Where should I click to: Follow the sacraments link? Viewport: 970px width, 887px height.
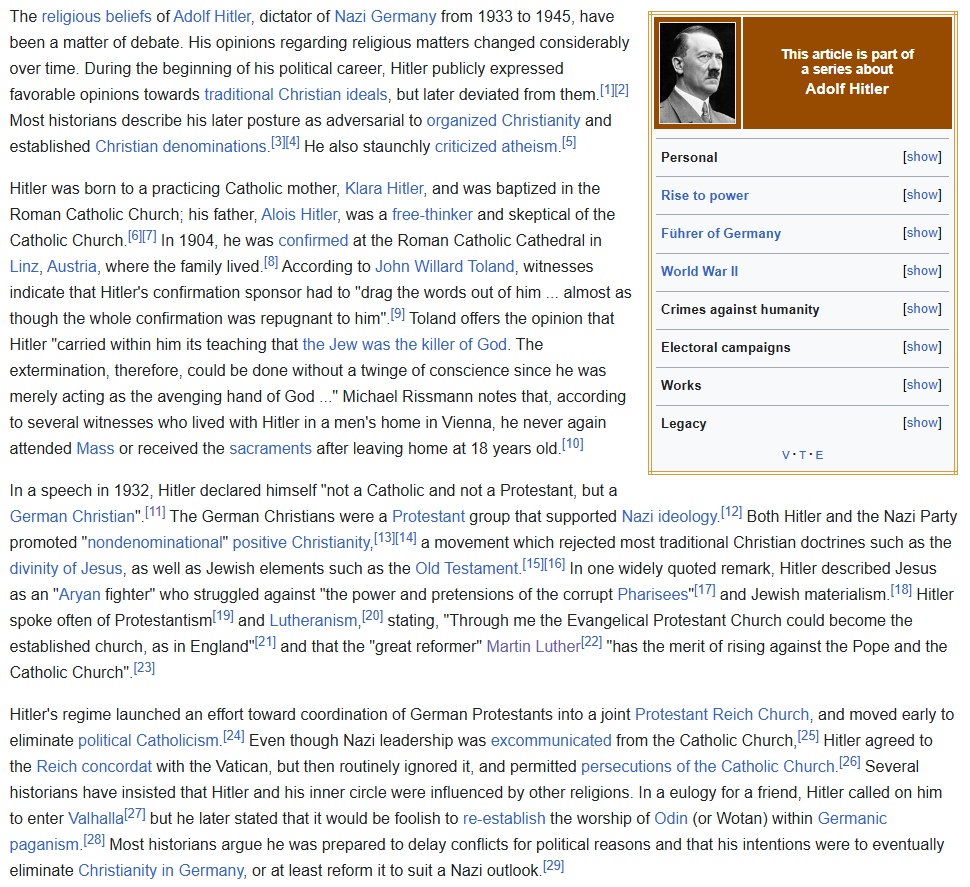tap(270, 448)
